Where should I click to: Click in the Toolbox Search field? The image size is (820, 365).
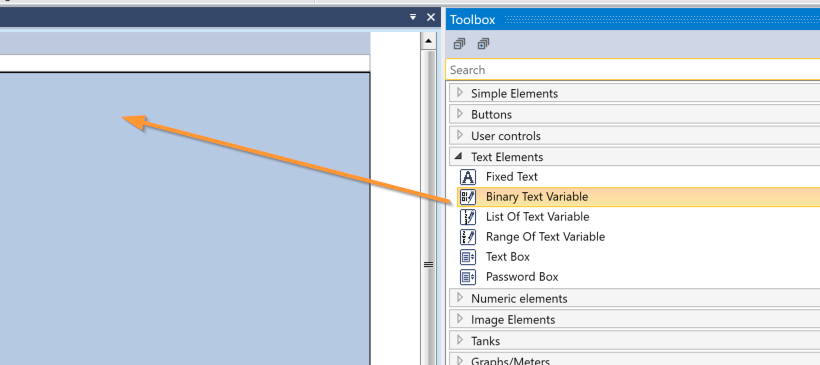coord(633,70)
